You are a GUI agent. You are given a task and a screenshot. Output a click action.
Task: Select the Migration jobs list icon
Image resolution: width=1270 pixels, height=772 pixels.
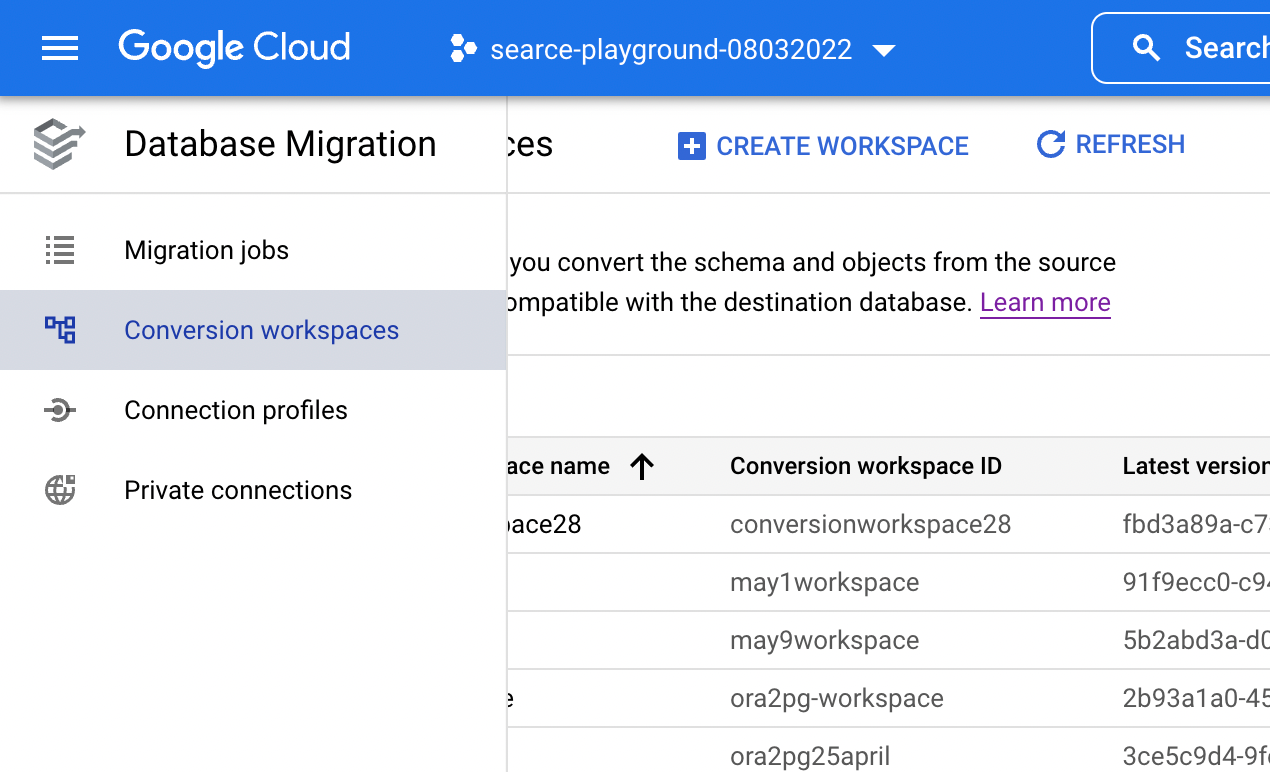tap(59, 250)
